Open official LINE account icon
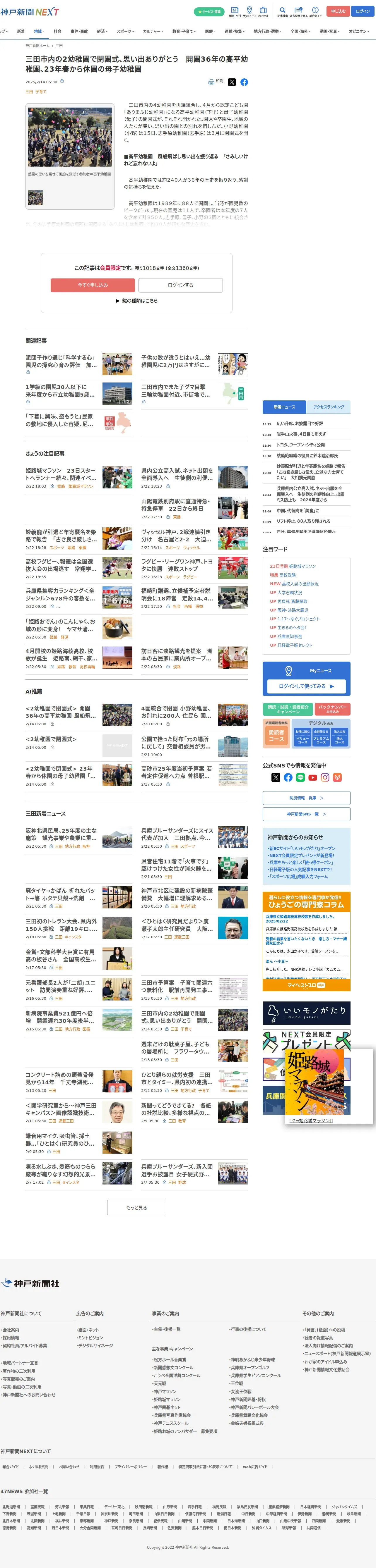The width and height of the screenshot is (376, 1568). [300, 777]
